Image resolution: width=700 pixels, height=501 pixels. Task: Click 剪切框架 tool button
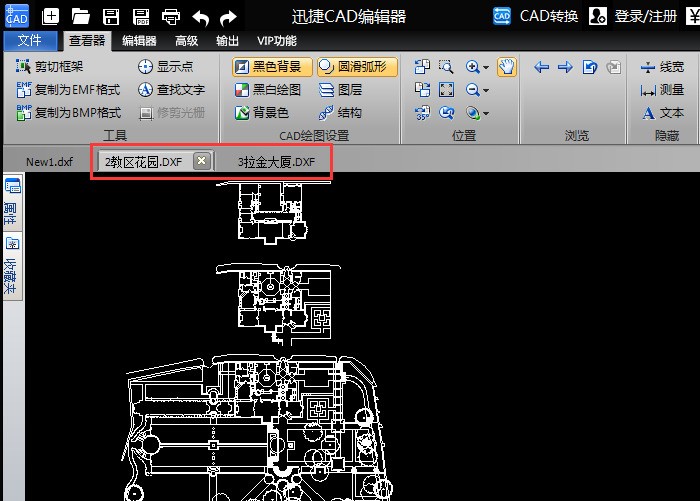[49, 67]
